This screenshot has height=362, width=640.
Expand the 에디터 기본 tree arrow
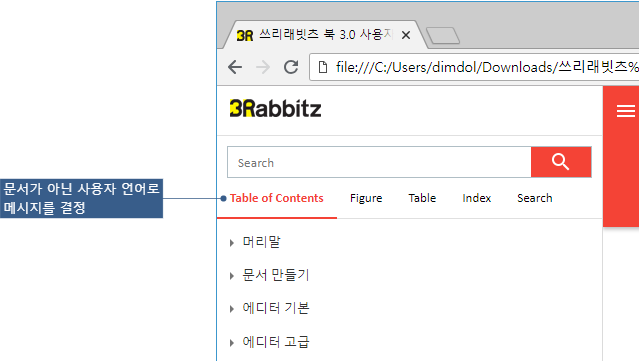point(232,309)
